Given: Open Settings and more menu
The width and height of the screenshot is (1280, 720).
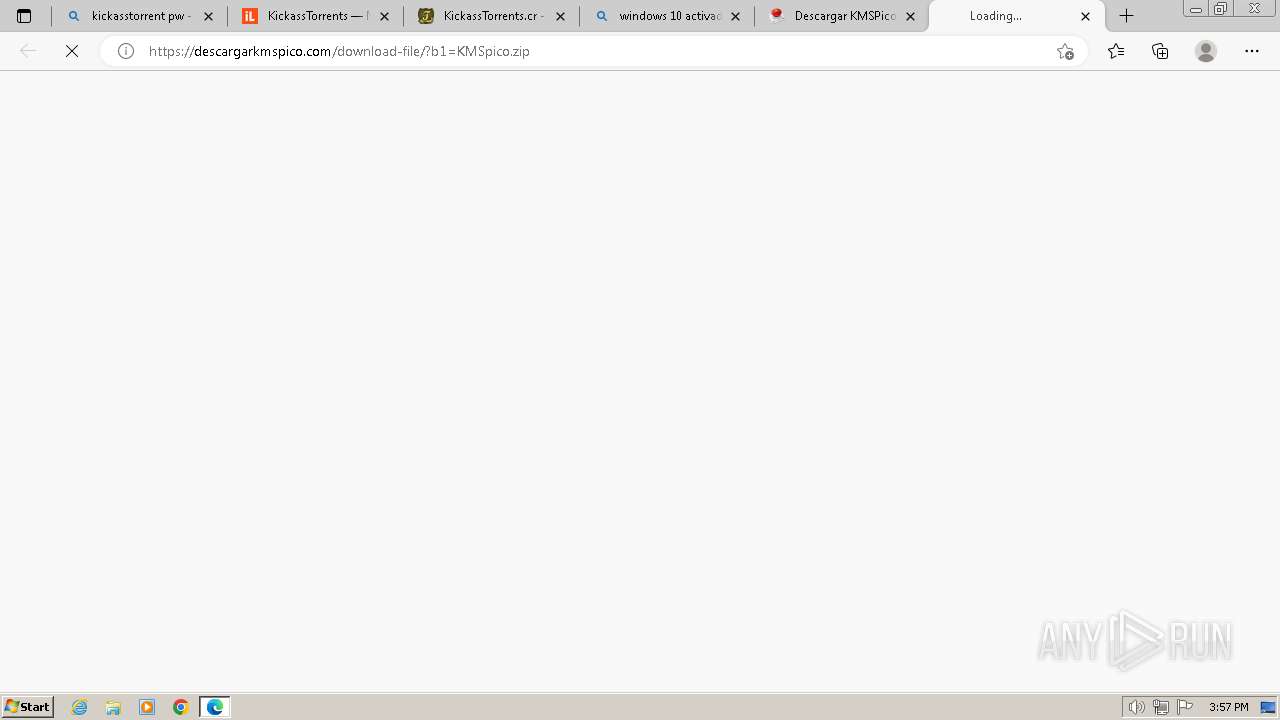Looking at the screenshot, I should (1252, 51).
